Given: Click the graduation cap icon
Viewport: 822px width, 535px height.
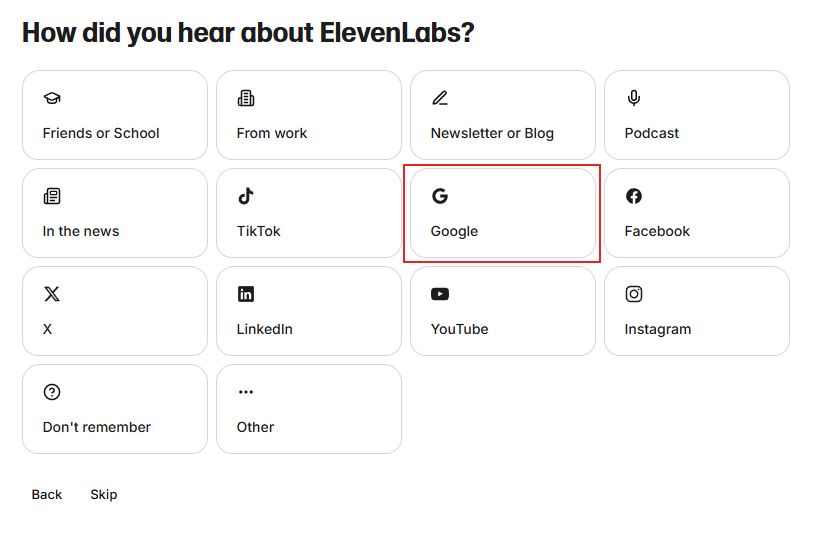Looking at the screenshot, I should click(52, 98).
